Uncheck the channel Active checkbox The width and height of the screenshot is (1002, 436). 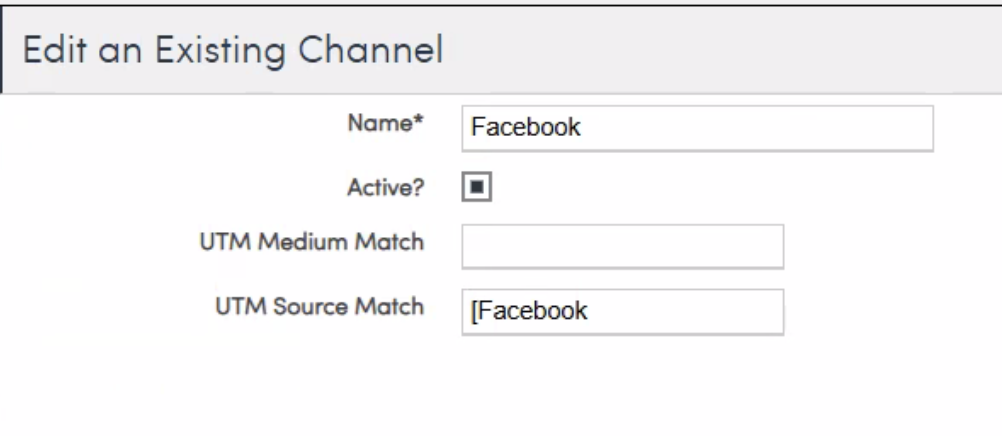[x=478, y=187]
